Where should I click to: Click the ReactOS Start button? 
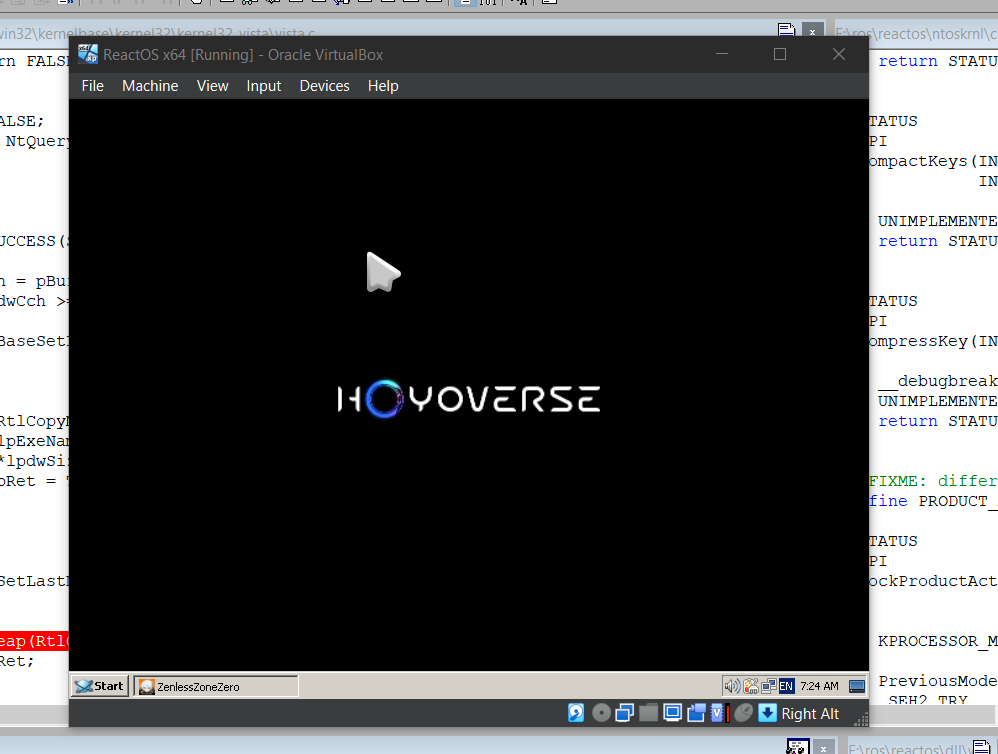[x=100, y=686]
